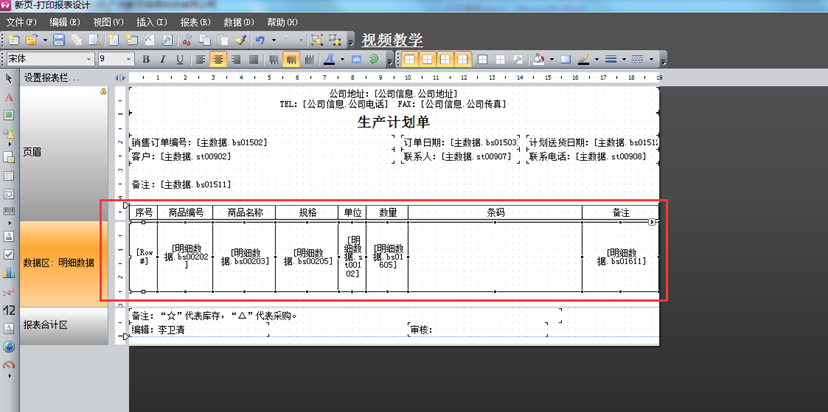The width and height of the screenshot is (828, 412).
Task: Select the 报表合计区 band header
Action: [x=49, y=325]
